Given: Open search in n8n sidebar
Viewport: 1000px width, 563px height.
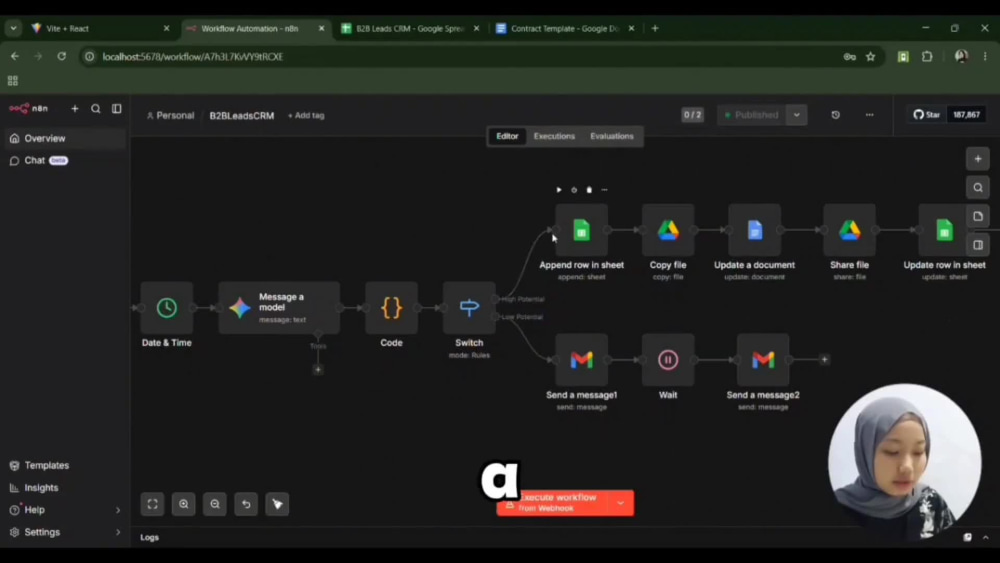Looking at the screenshot, I should pos(96,108).
